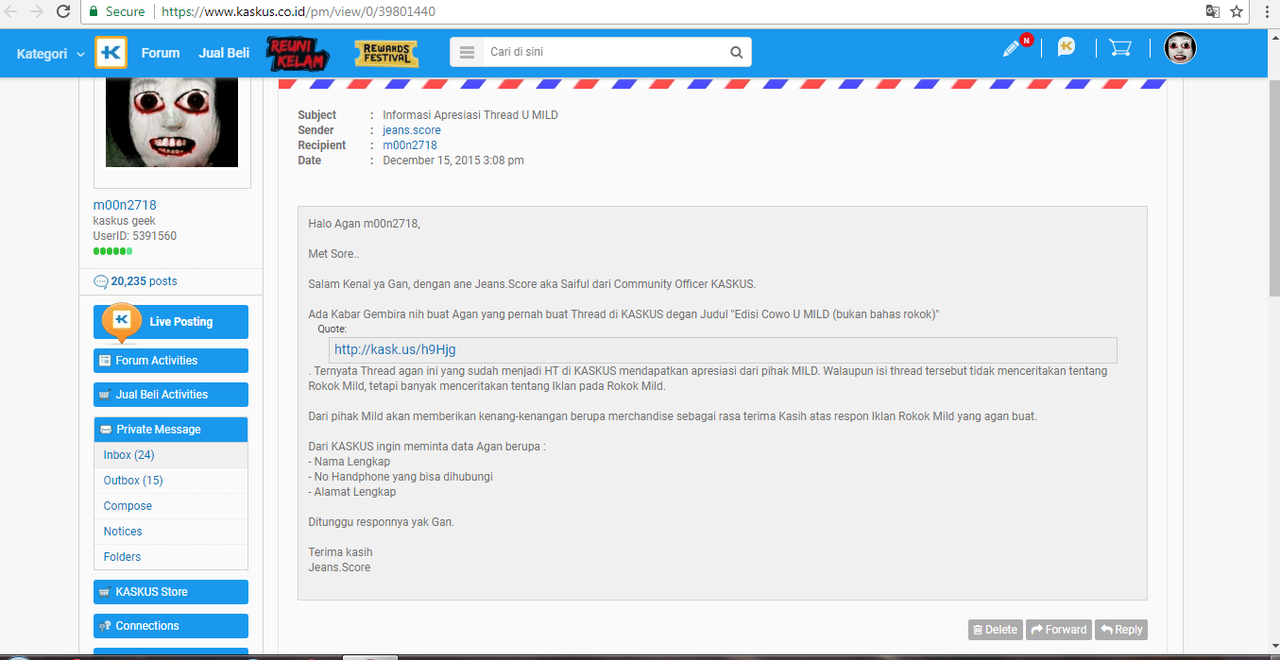The width and height of the screenshot is (1280, 660).
Task: Open Jual Beli Activities section
Action: 171,395
